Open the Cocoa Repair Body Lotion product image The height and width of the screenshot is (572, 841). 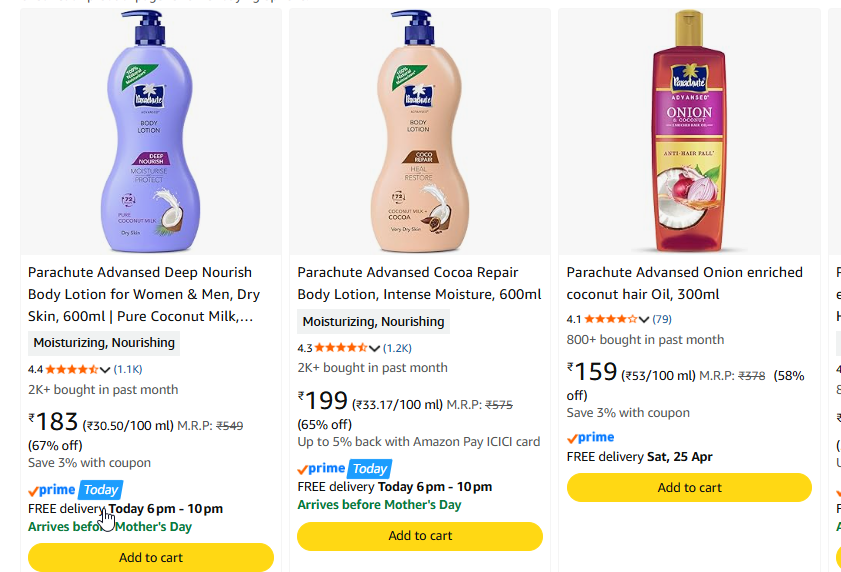pyautogui.click(x=419, y=130)
